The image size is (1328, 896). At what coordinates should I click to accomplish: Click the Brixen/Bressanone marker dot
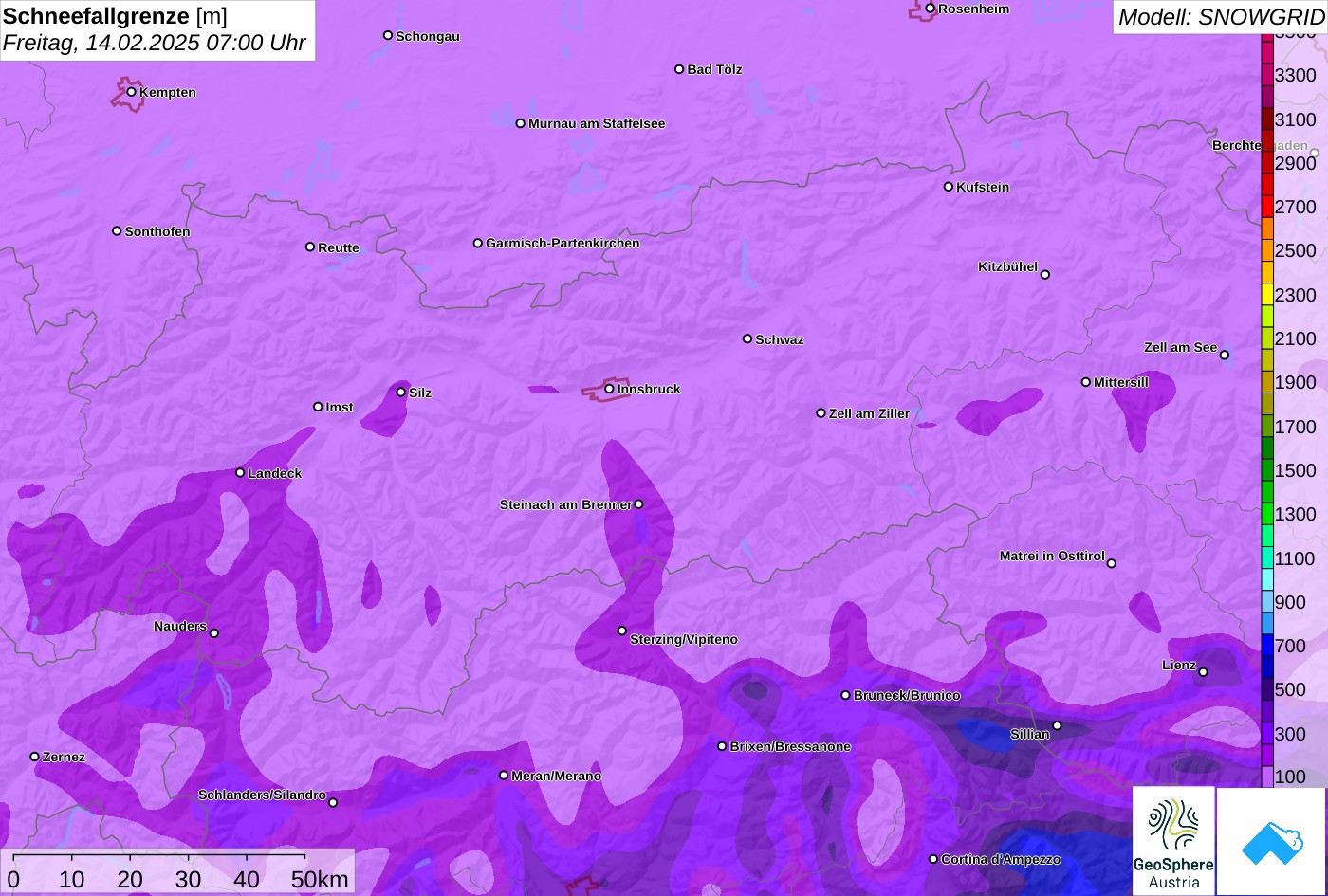point(722,746)
